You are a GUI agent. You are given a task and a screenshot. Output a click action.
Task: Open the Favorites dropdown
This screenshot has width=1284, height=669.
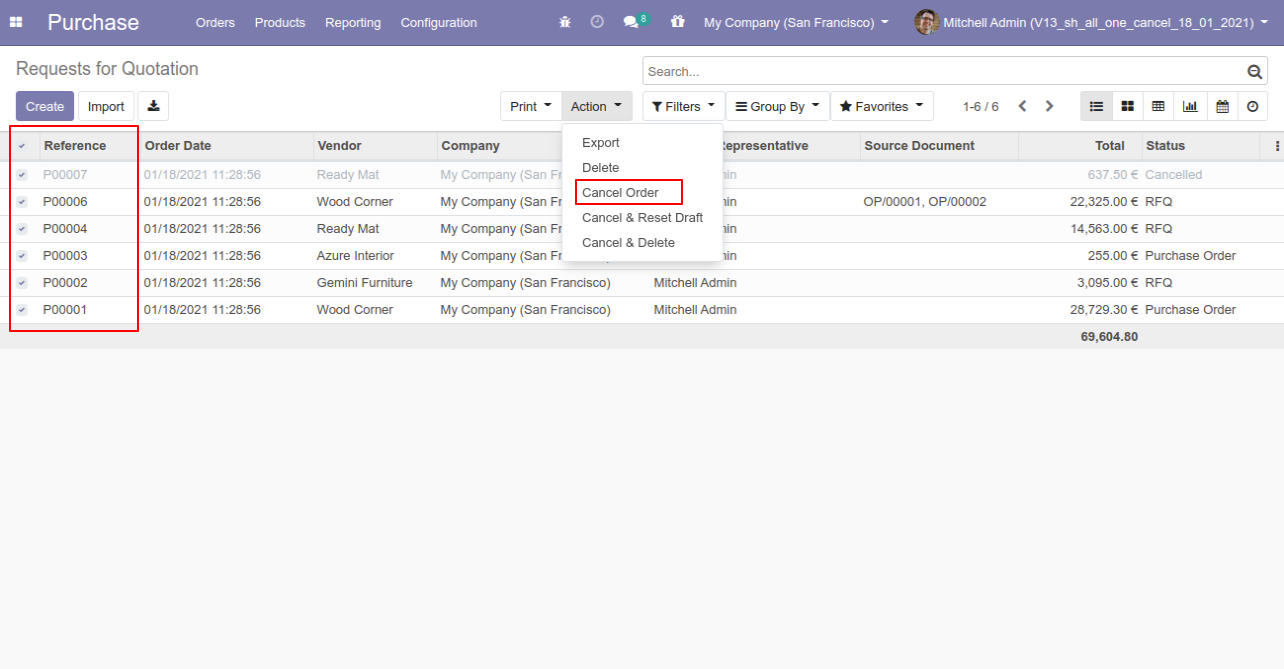[x=882, y=106]
